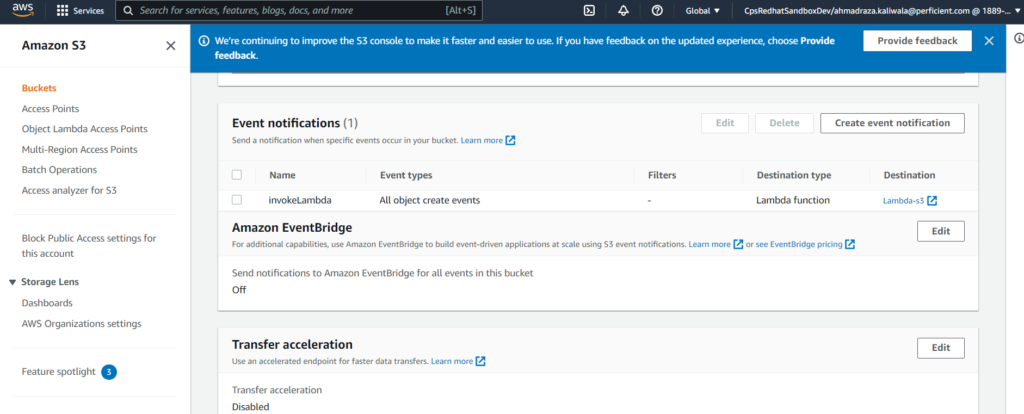The image size is (1024, 414).
Task: Click the Transfer acceleration Disabled value
Action: point(251,407)
